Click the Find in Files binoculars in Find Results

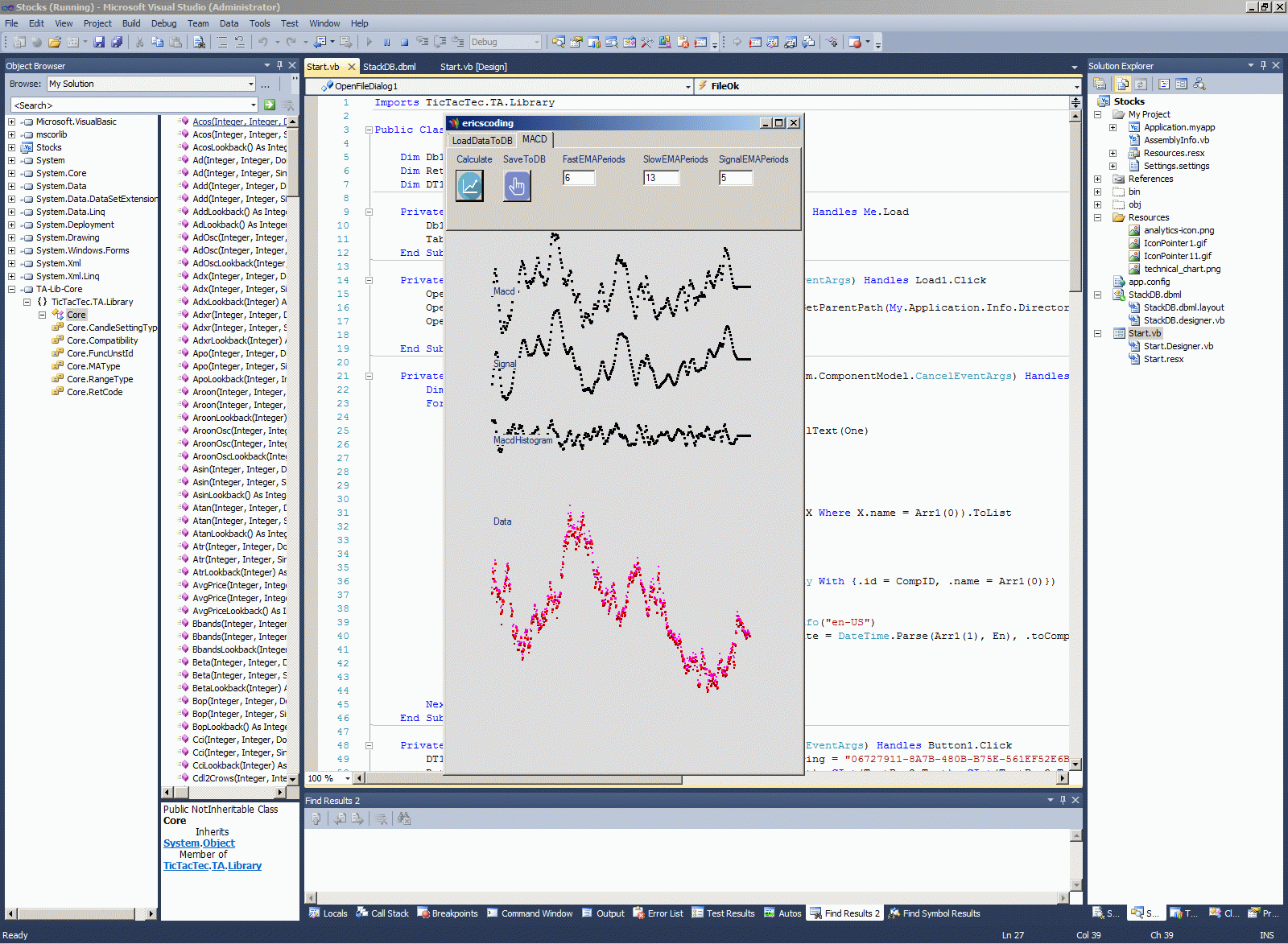point(404,818)
